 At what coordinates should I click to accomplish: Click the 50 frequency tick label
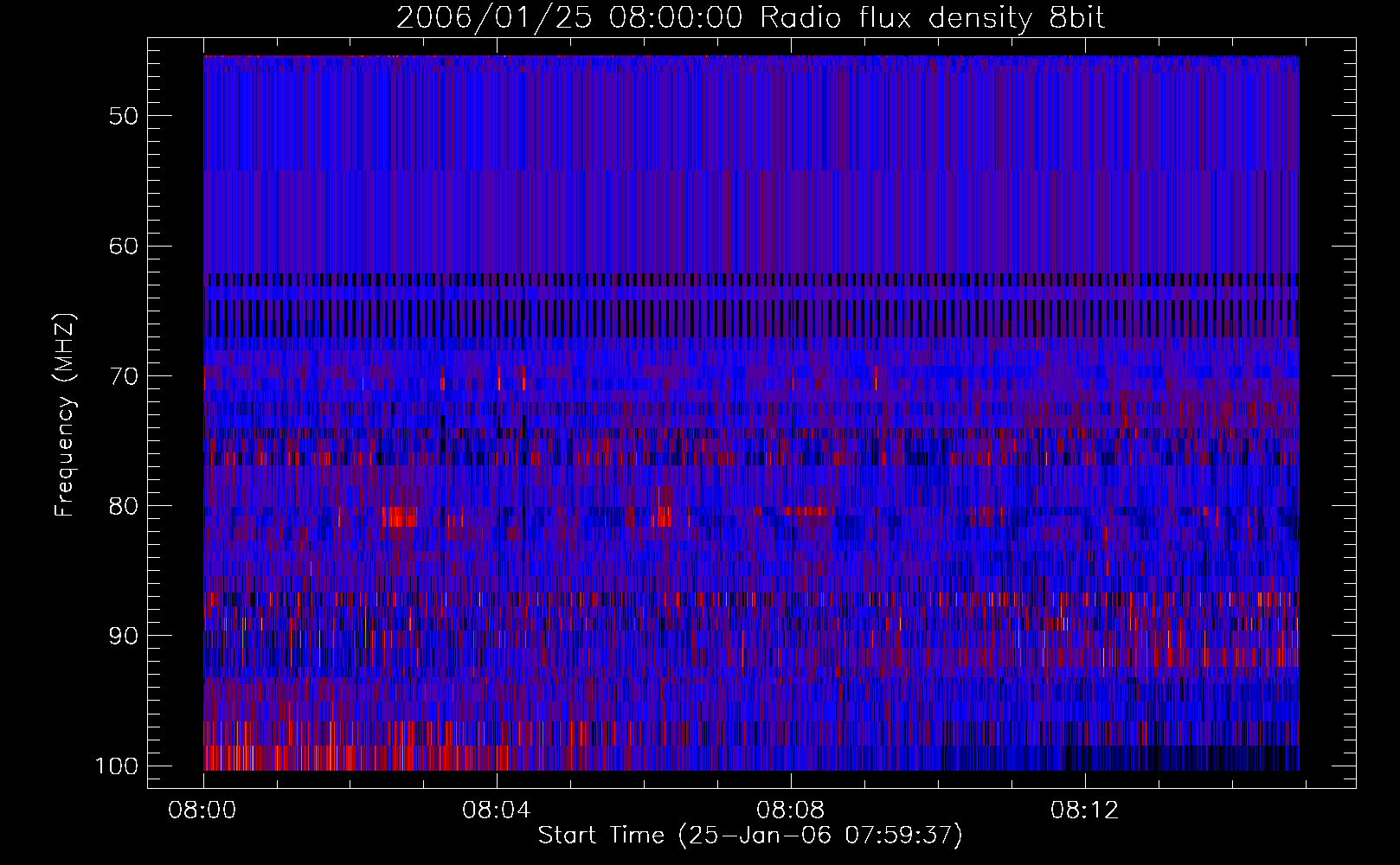(124, 116)
